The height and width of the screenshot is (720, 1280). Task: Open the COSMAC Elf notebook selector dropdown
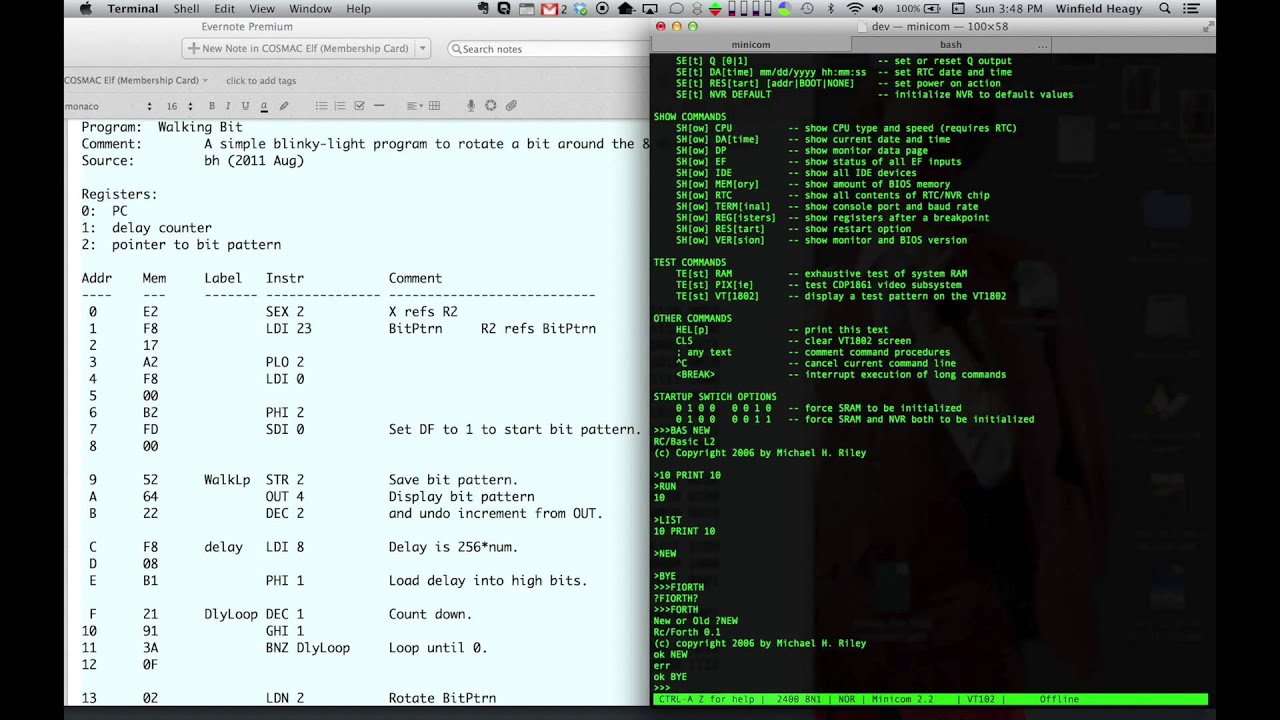click(136, 80)
